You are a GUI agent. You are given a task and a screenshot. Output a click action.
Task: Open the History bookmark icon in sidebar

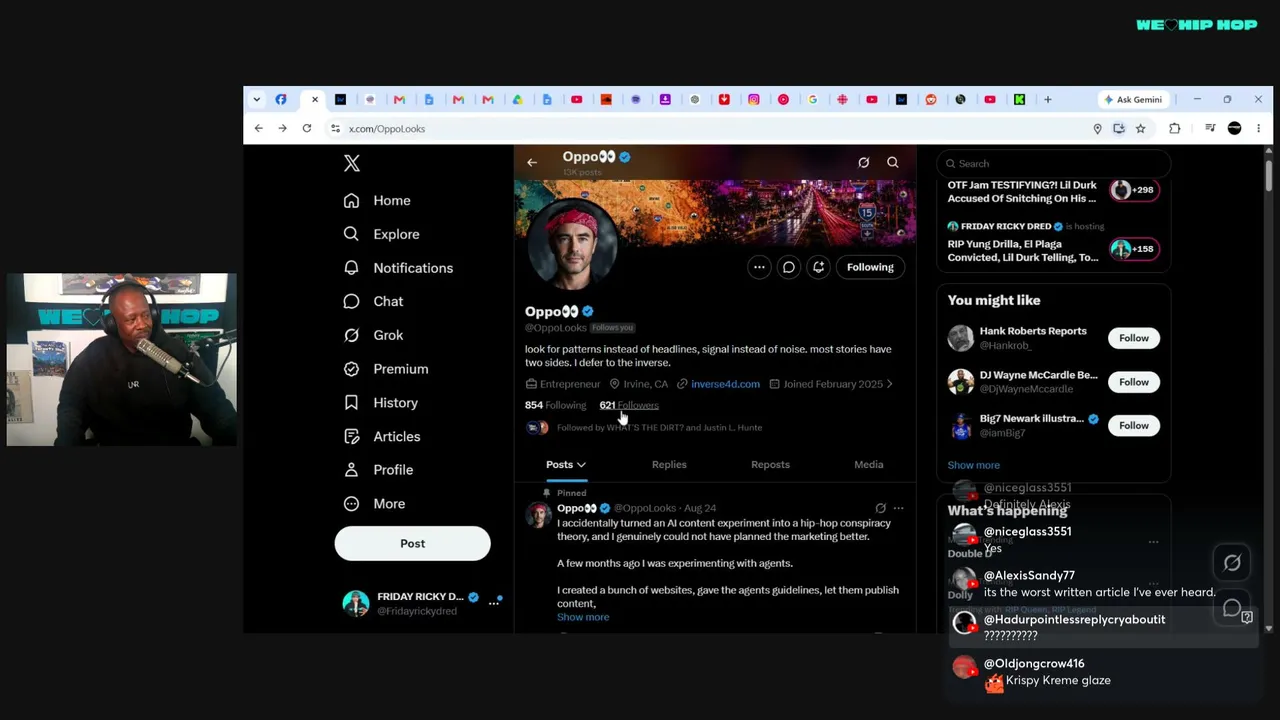[351, 402]
